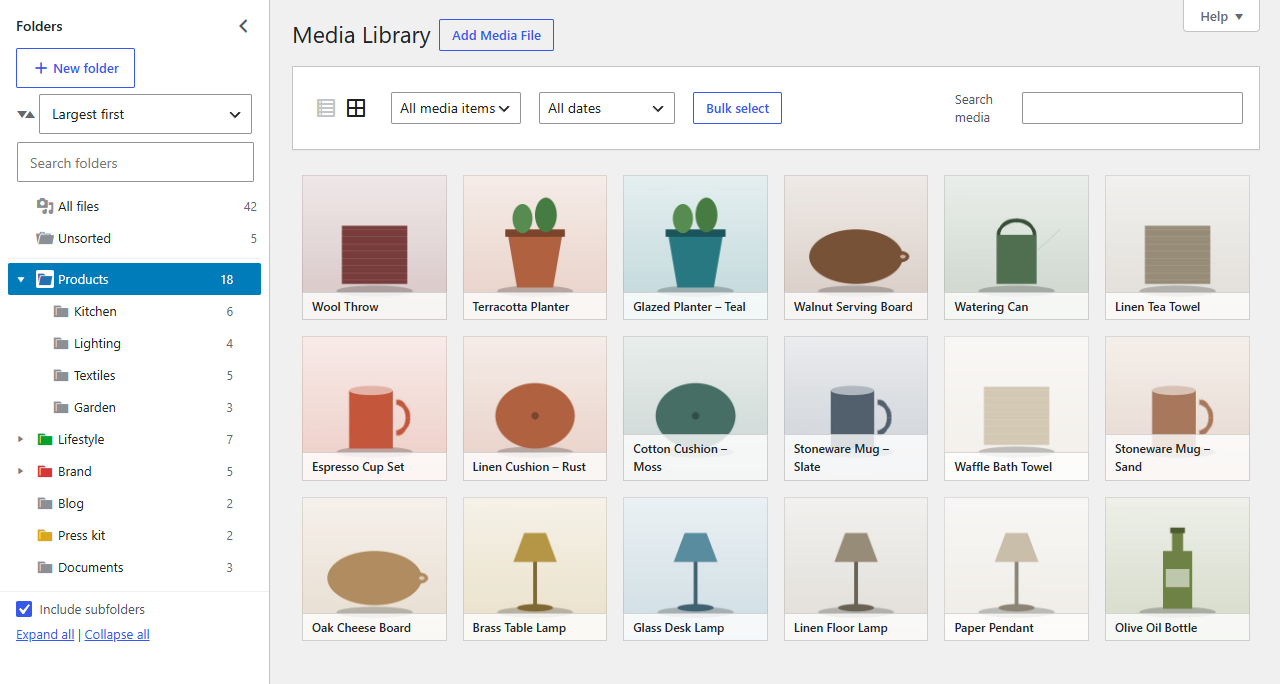
Task: Expand the Lifestyle folder arrow
Action: [x=21, y=439]
